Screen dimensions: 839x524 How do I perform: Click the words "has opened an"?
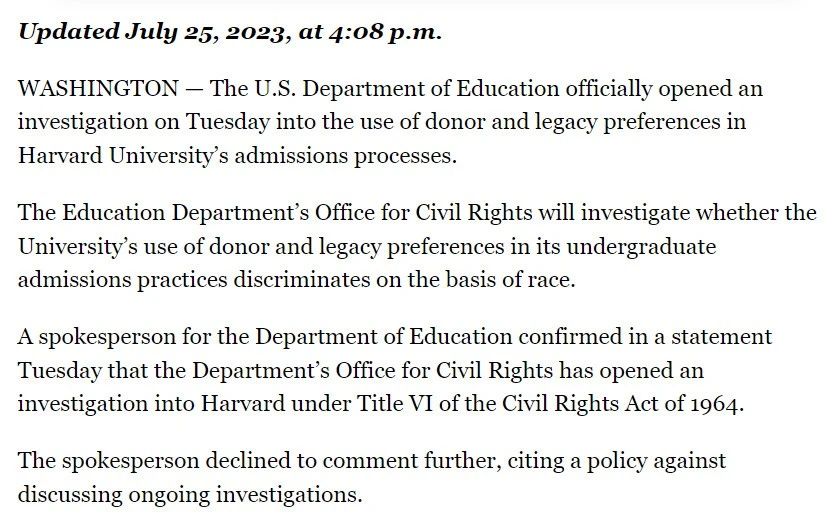(631, 371)
